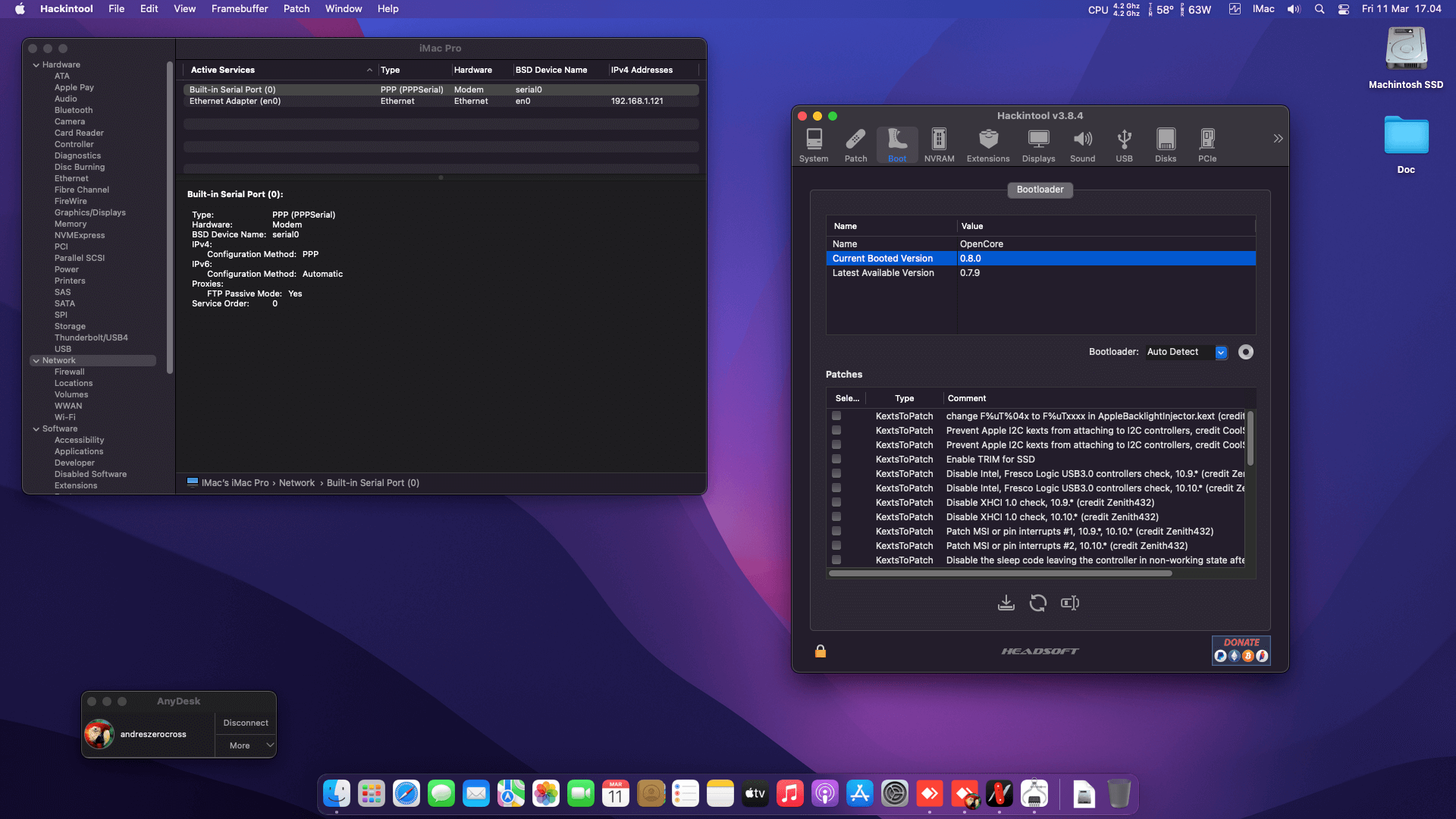Select Wi-Fi under Network
Screen dimensions: 1456x819
65,417
